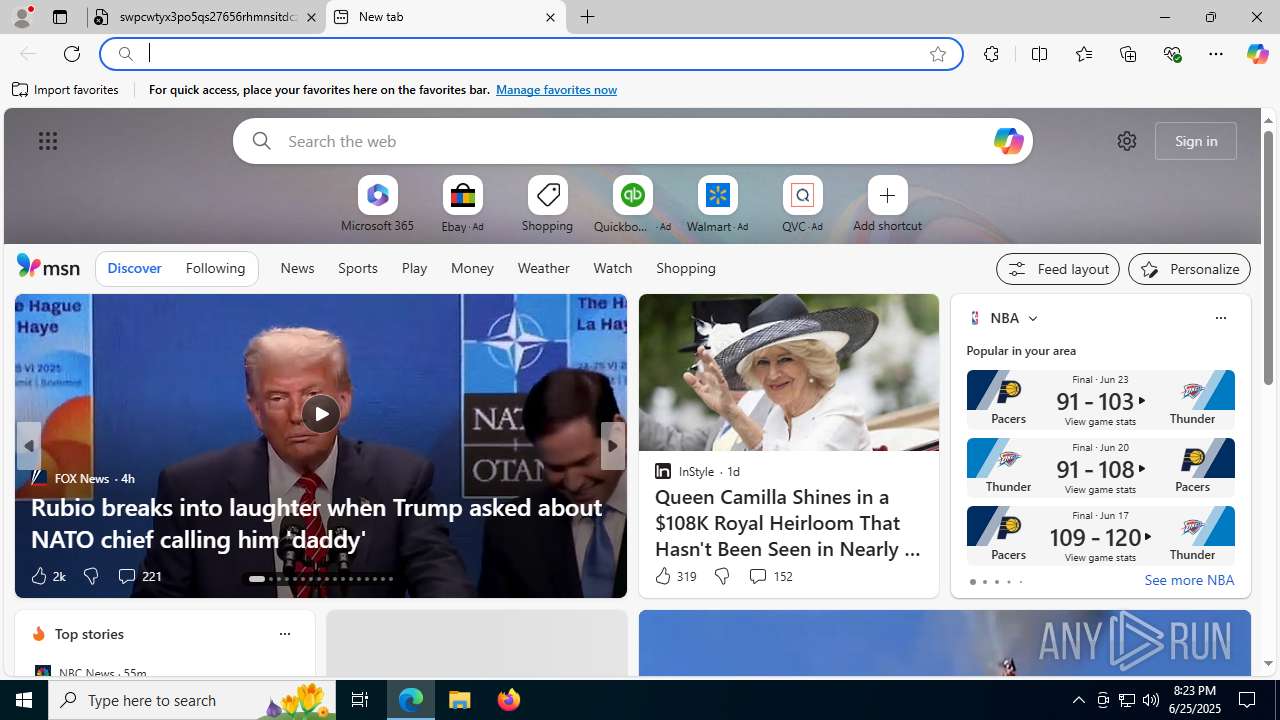The width and height of the screenshot is (1280, 720).
Task: Click the browser Refresh button
Action: pyautogui.click(x=71, y=54)
